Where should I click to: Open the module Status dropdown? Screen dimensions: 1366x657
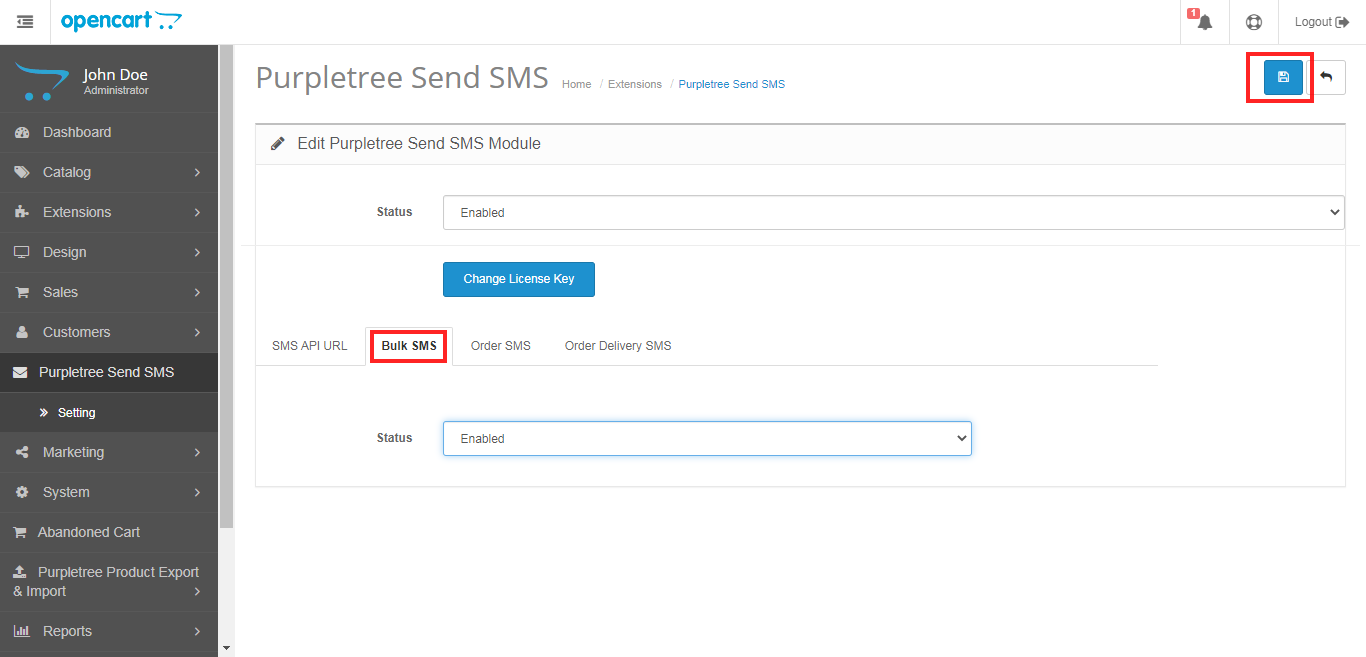tap(894, 212)
